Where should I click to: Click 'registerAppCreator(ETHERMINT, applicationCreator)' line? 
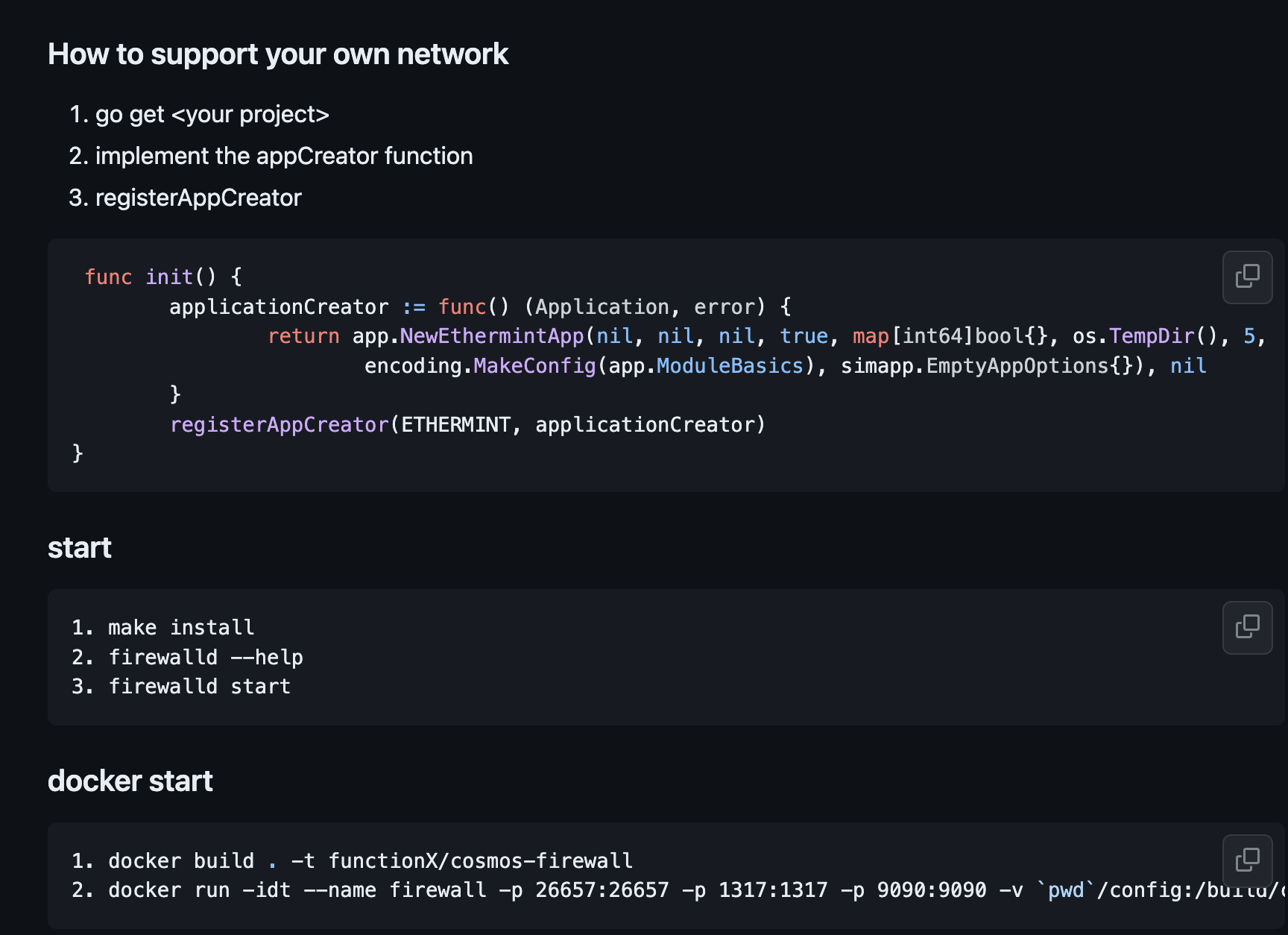[468, 425]
